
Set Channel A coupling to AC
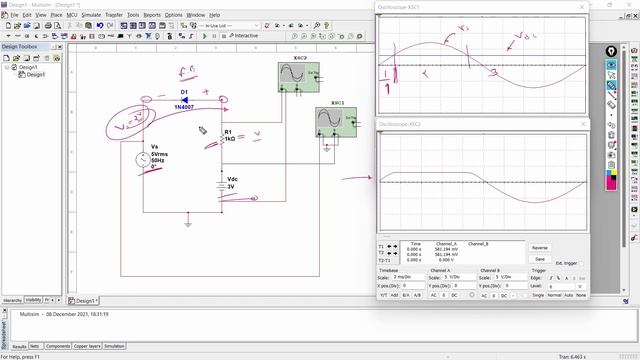click(x=433, y=295)
